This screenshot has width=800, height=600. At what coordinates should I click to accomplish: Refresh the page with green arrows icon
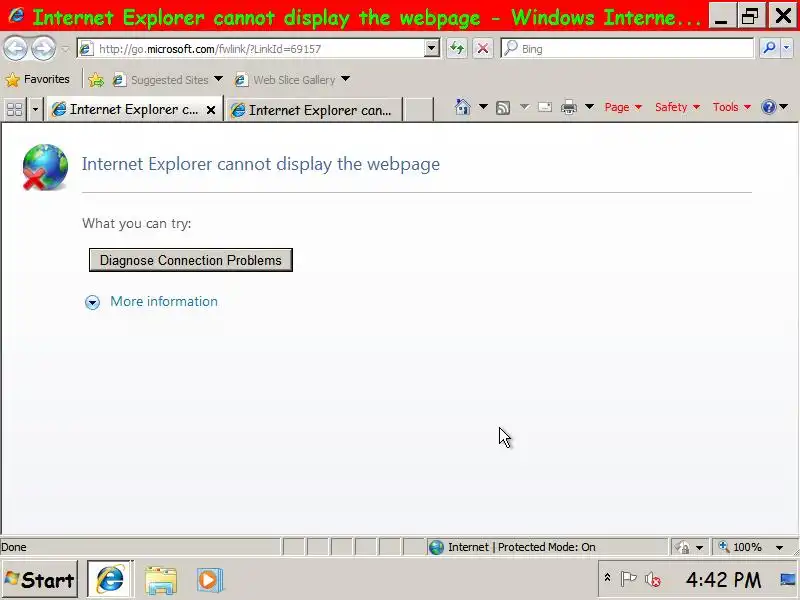point(457,49)
